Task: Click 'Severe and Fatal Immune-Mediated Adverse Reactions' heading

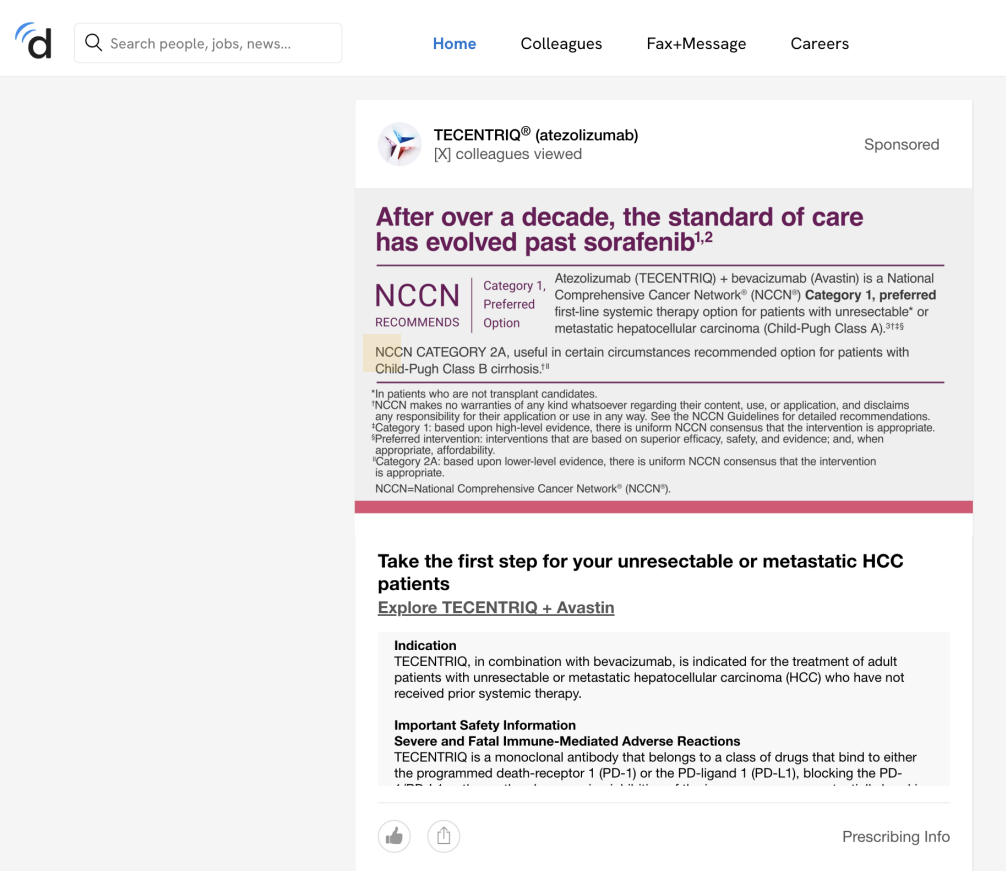Action: 567,741
